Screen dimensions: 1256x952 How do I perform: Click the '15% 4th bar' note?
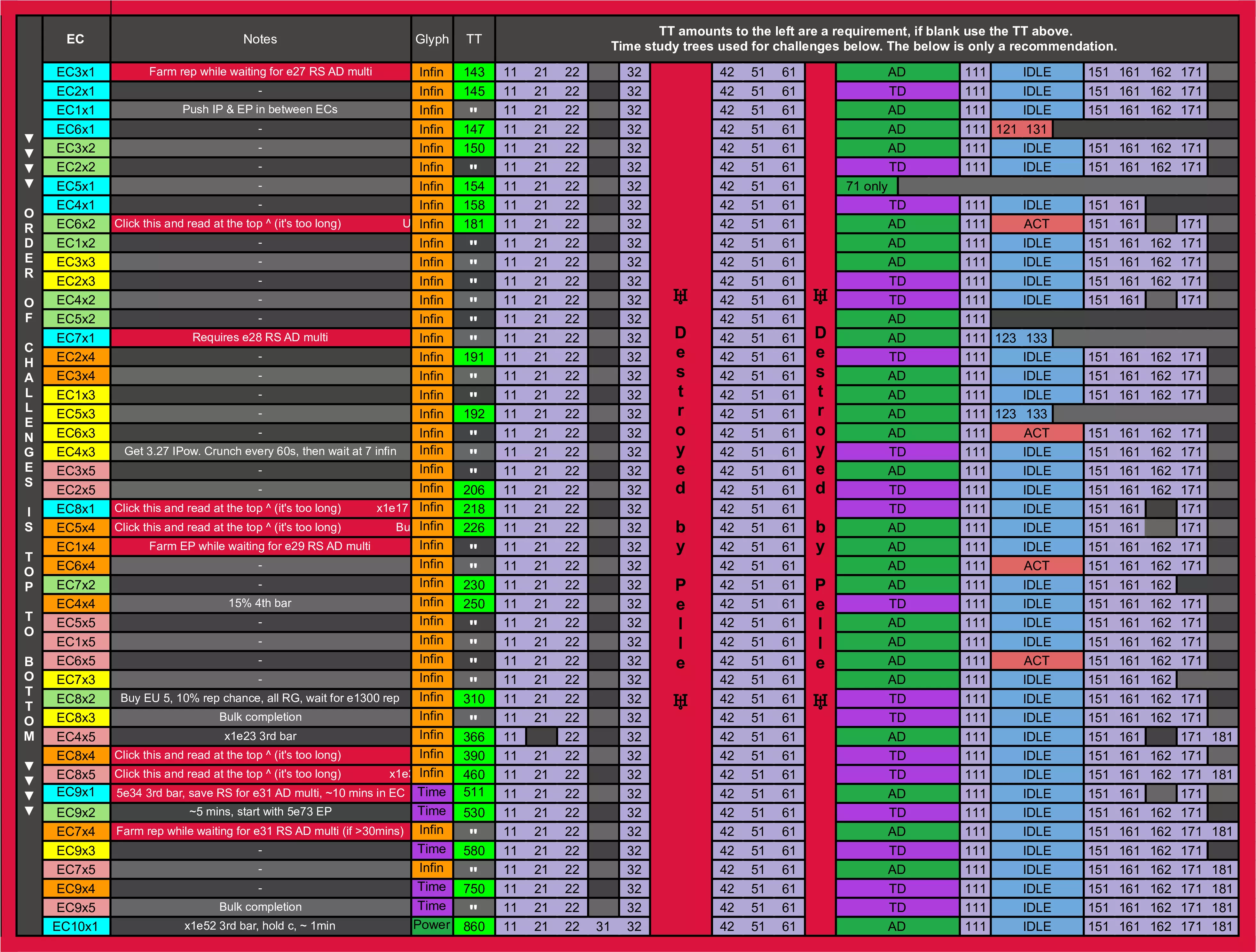coord(260,603)
